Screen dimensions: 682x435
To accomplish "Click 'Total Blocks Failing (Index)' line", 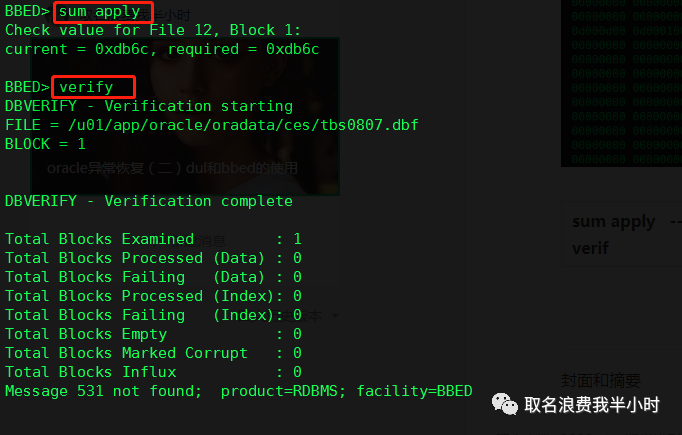I will click(153, 315).
